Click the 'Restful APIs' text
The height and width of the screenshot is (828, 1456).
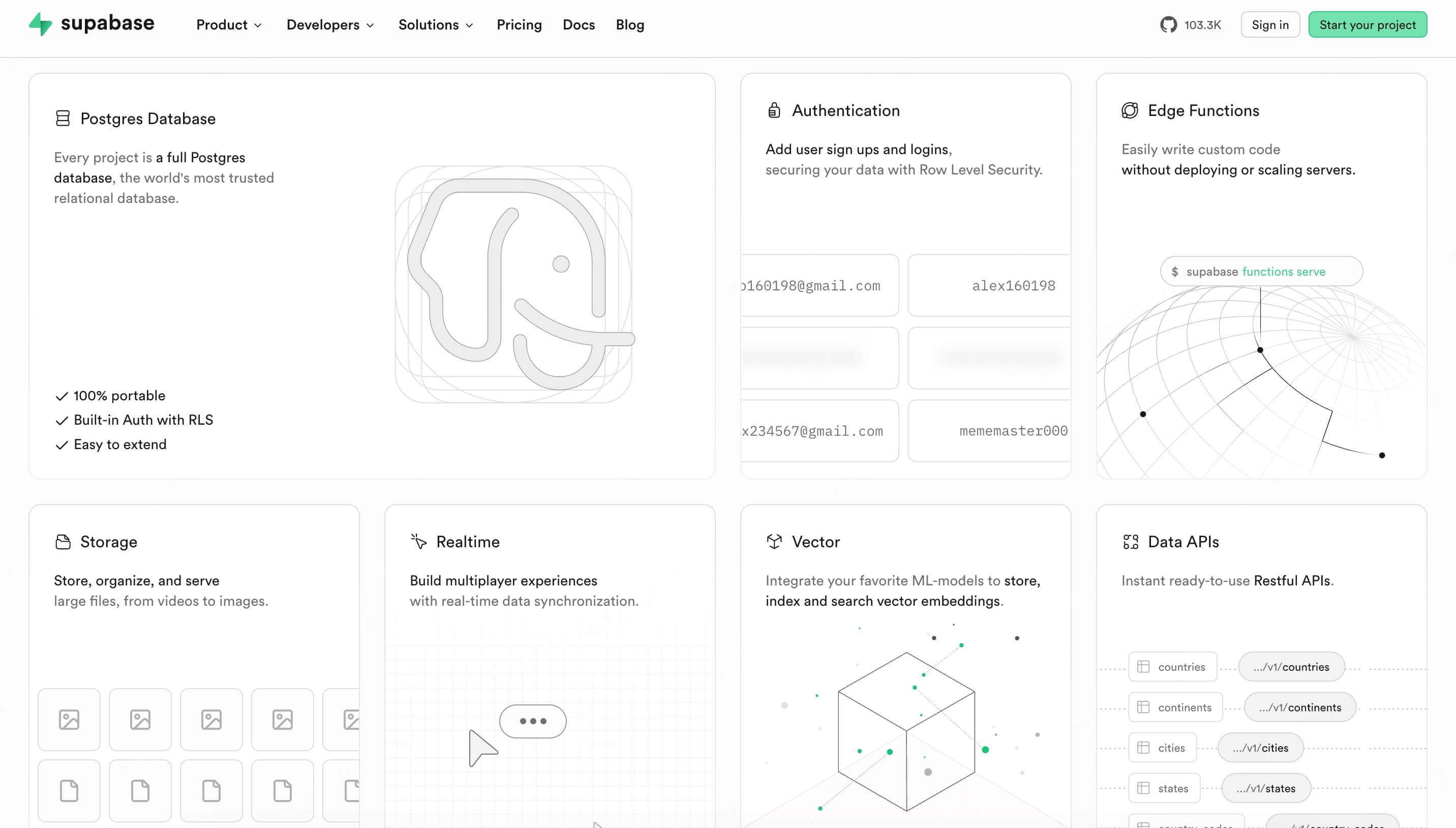(x=1292, y=580)
